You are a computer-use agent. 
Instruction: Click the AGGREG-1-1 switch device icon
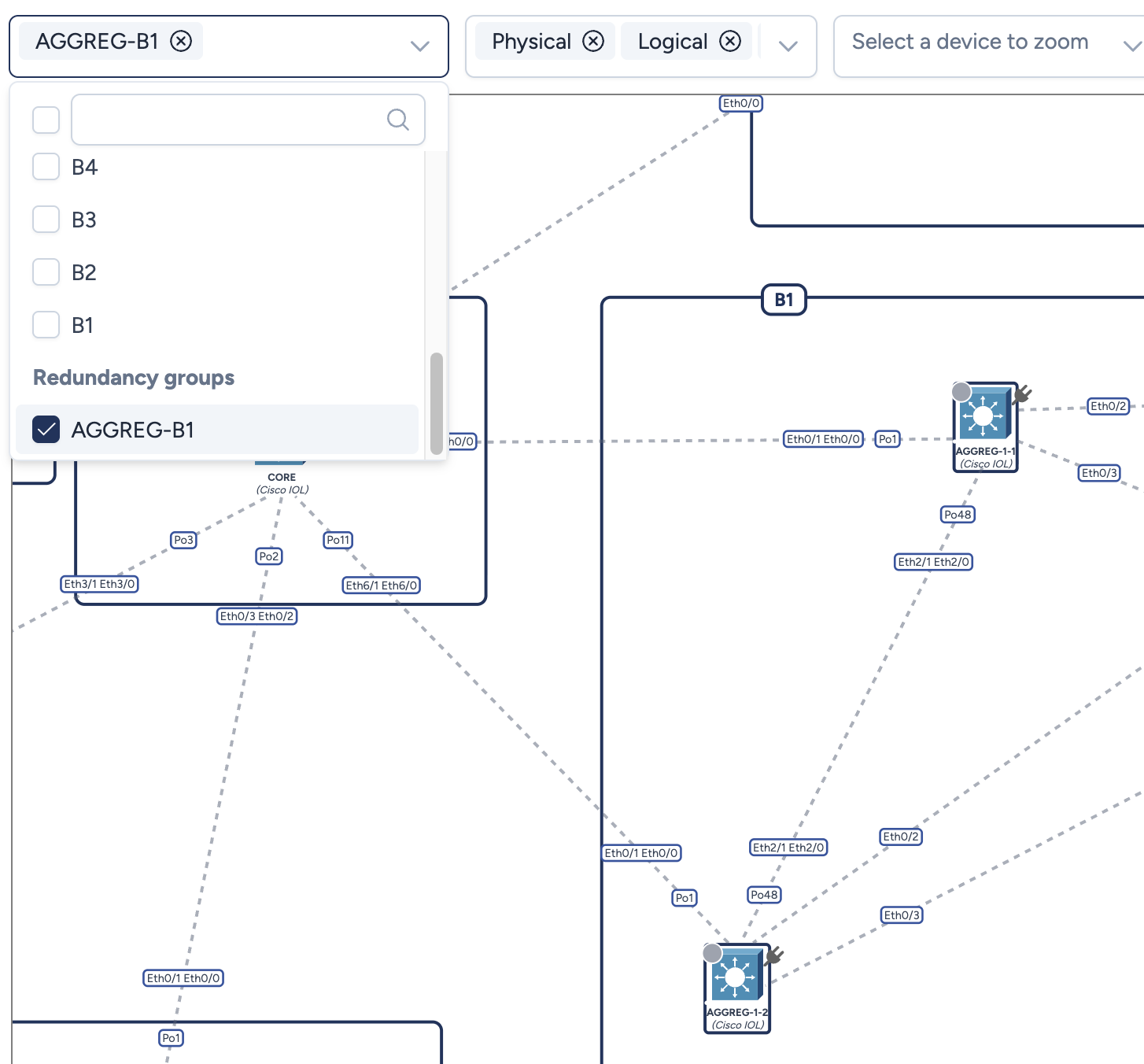click(983, 416)
